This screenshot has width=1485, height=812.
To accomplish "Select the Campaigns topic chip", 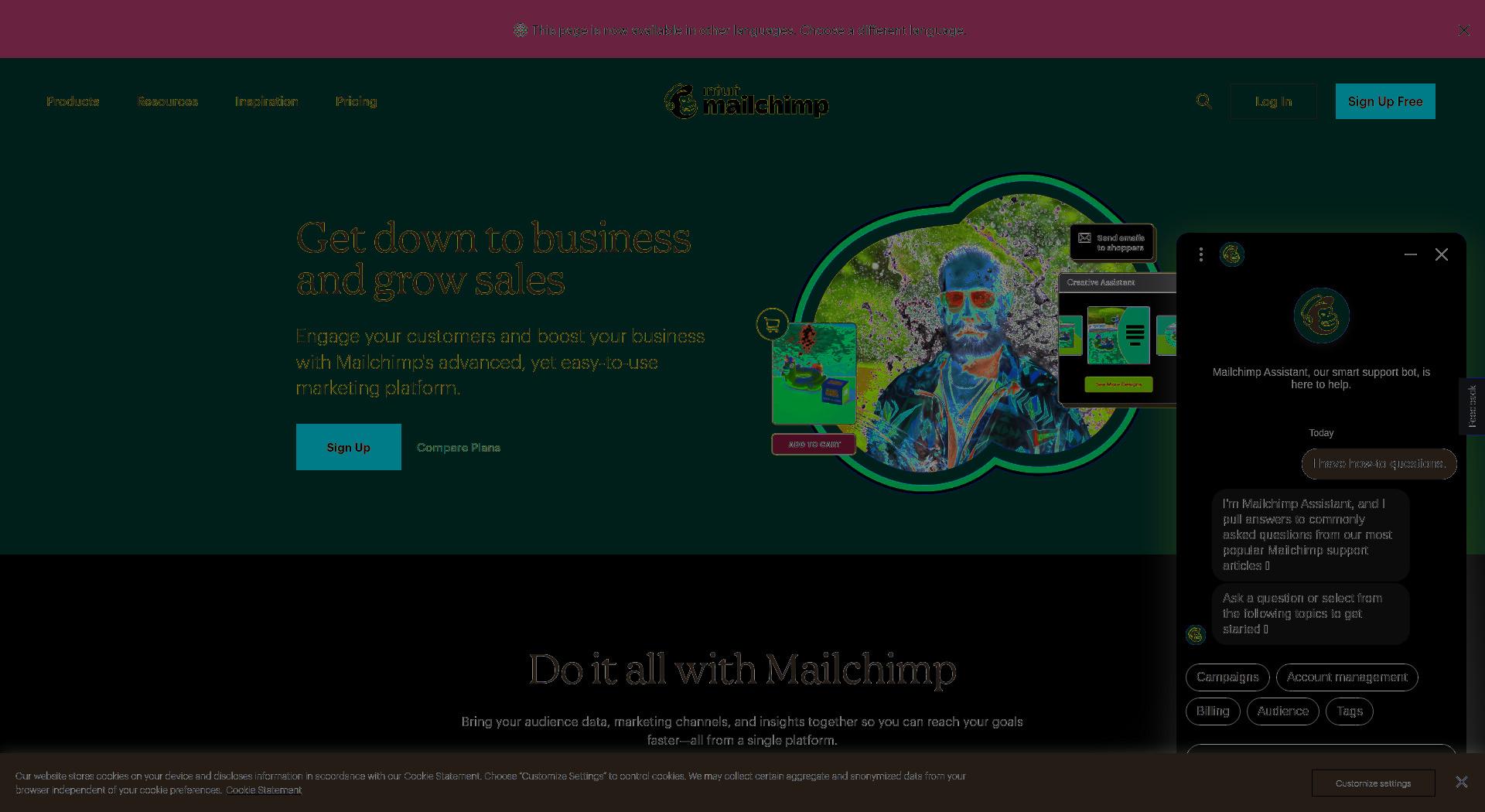I will (1227, 677).
